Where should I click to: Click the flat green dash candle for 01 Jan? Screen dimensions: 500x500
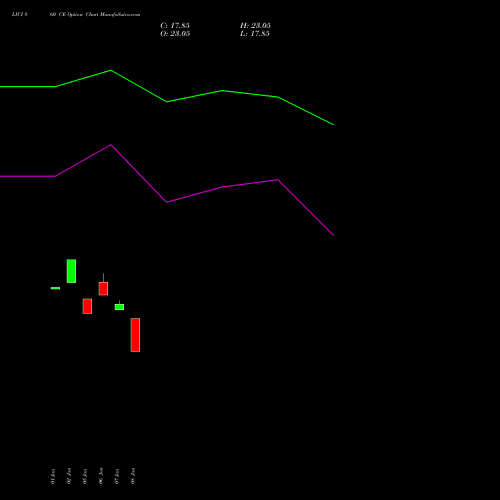coord(55,288)
